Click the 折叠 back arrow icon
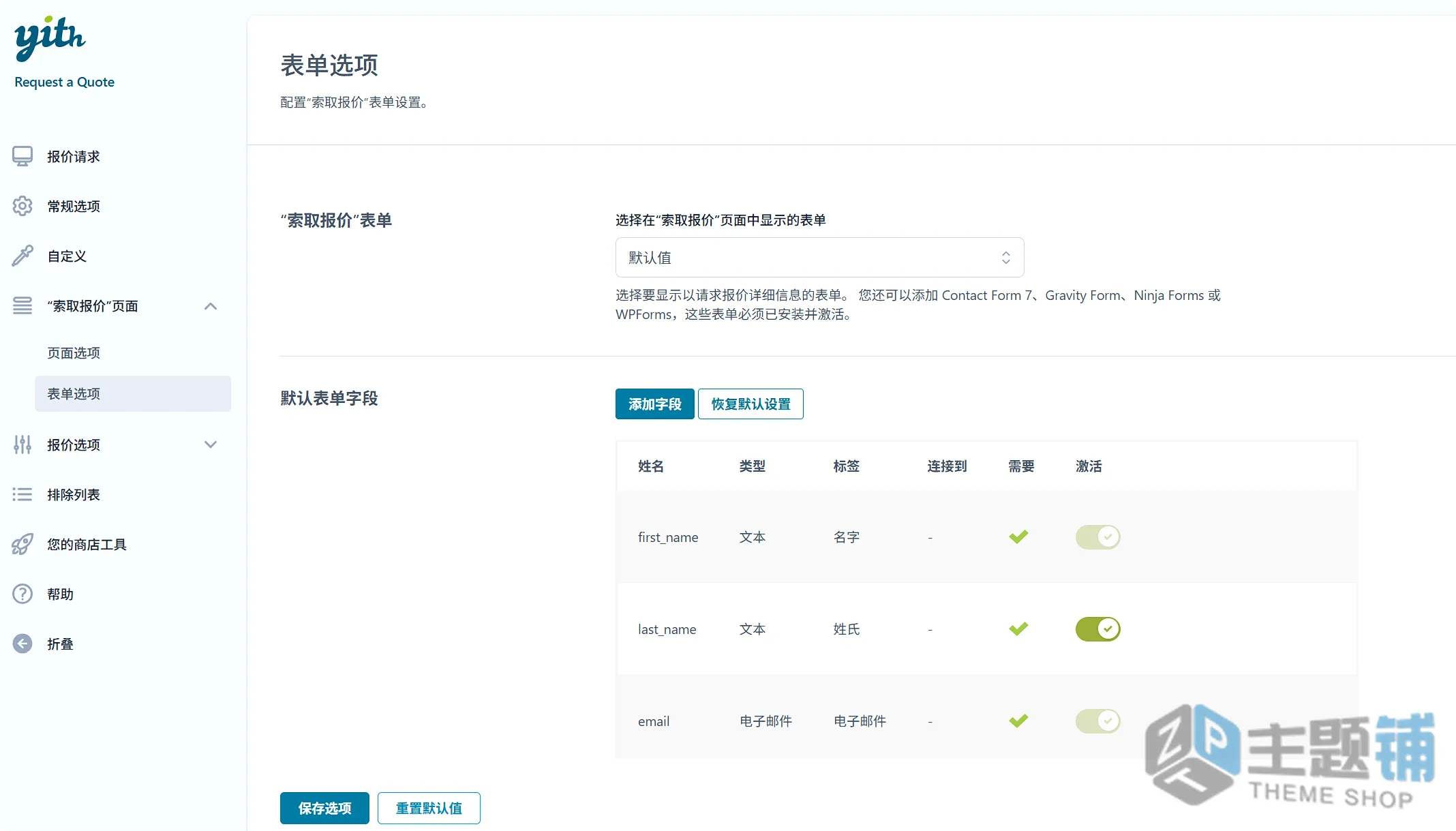This screenshot has height=831, width=1456. click(x=22, y=644)
